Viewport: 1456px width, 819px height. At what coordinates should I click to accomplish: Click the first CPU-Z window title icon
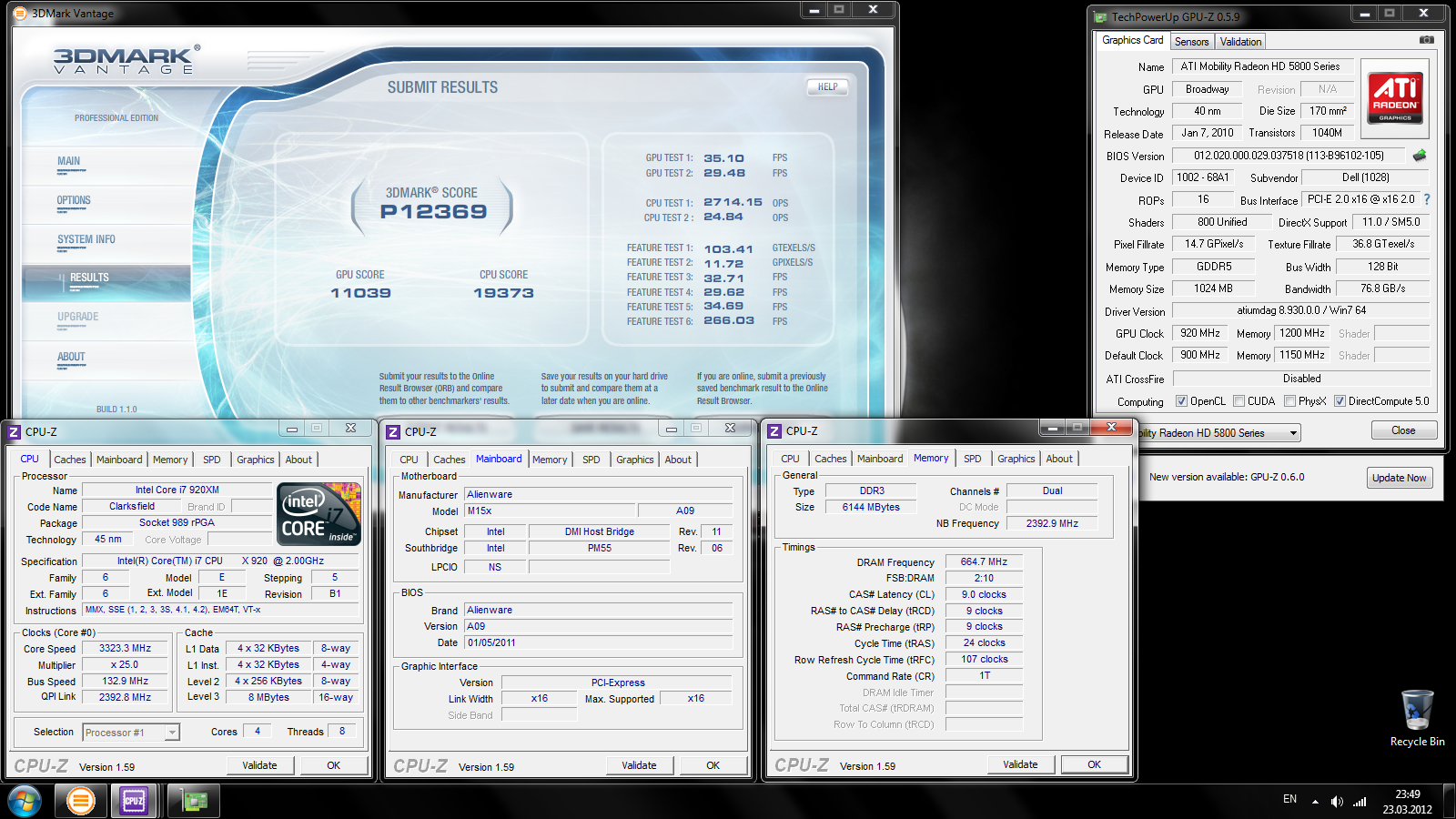pos(14,431)
